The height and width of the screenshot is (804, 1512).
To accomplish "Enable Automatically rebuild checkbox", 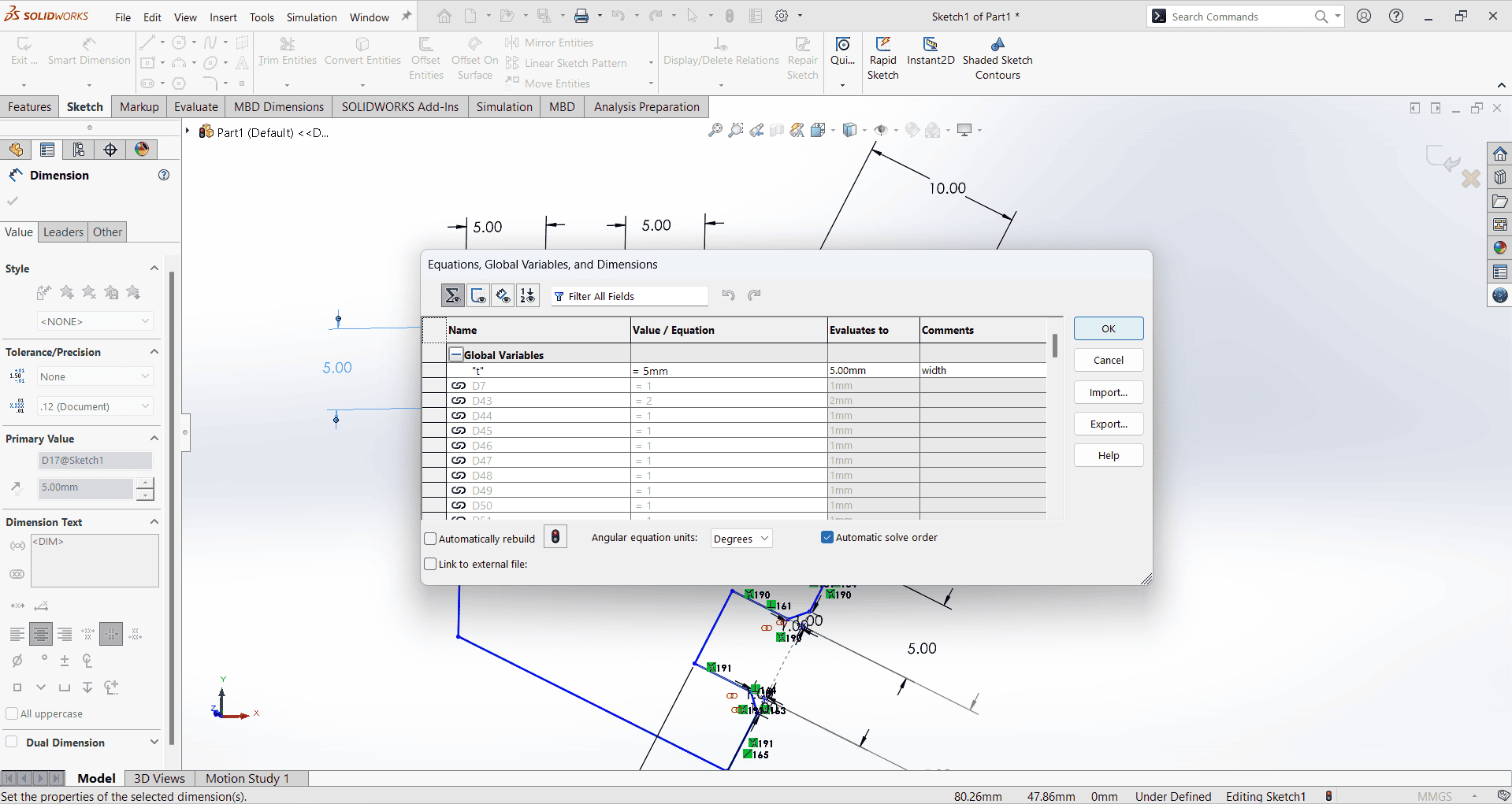I will (x=430, y=539).
